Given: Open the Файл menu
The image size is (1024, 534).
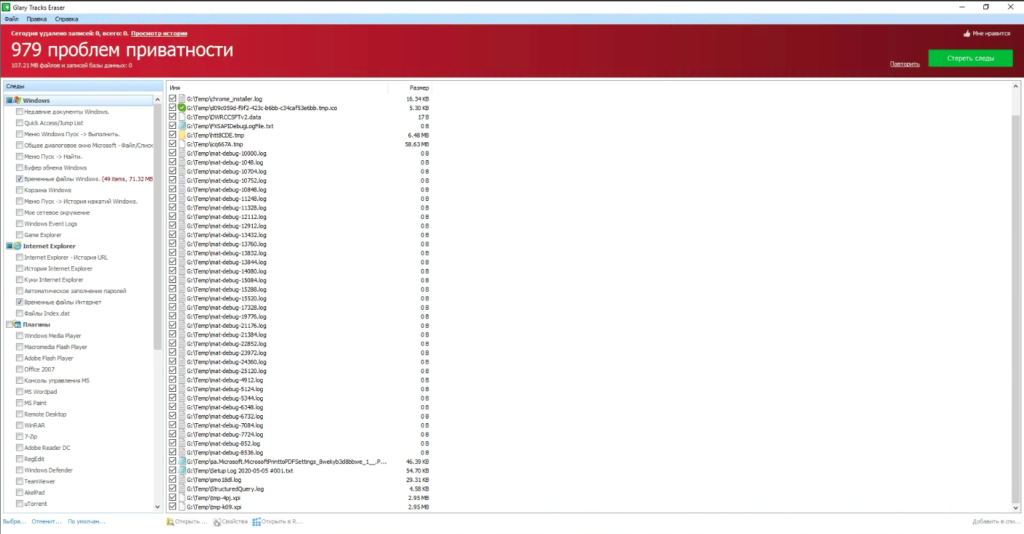Looking at the screenshot, I should 12,19.
